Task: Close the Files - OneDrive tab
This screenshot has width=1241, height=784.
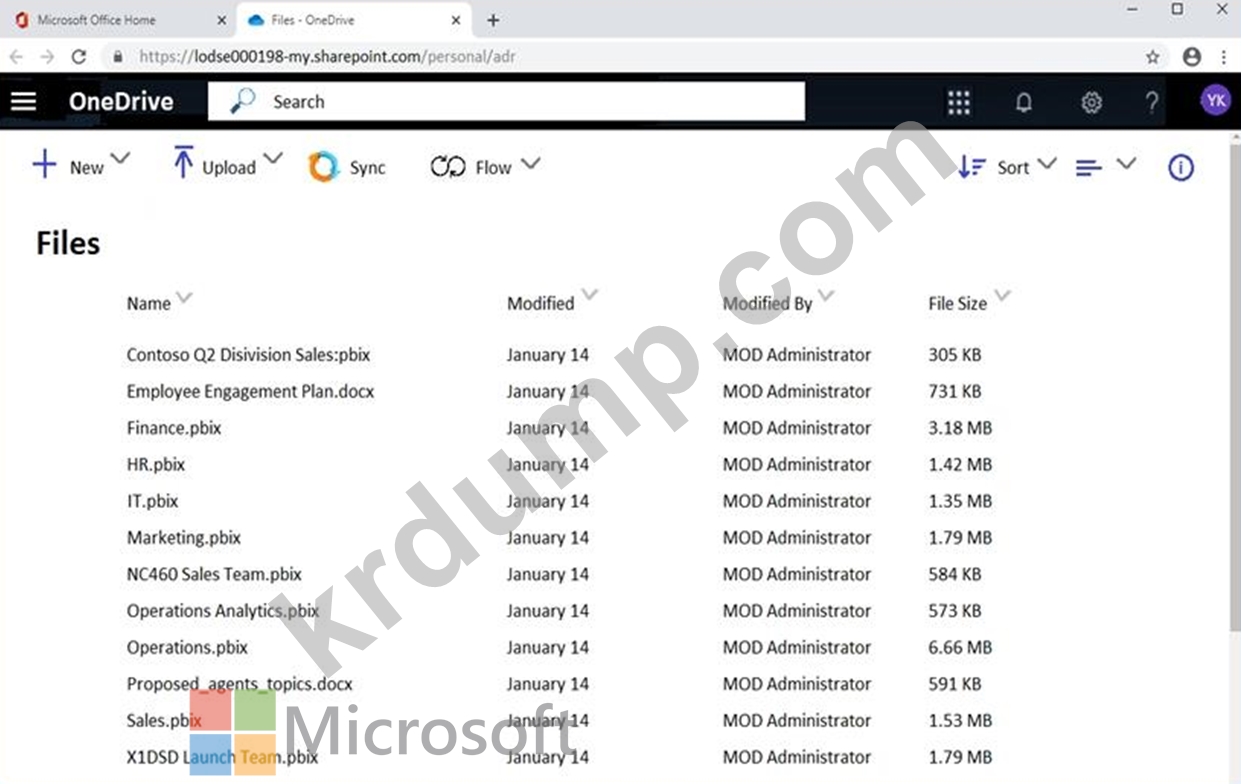Action: tap(456, 20)
